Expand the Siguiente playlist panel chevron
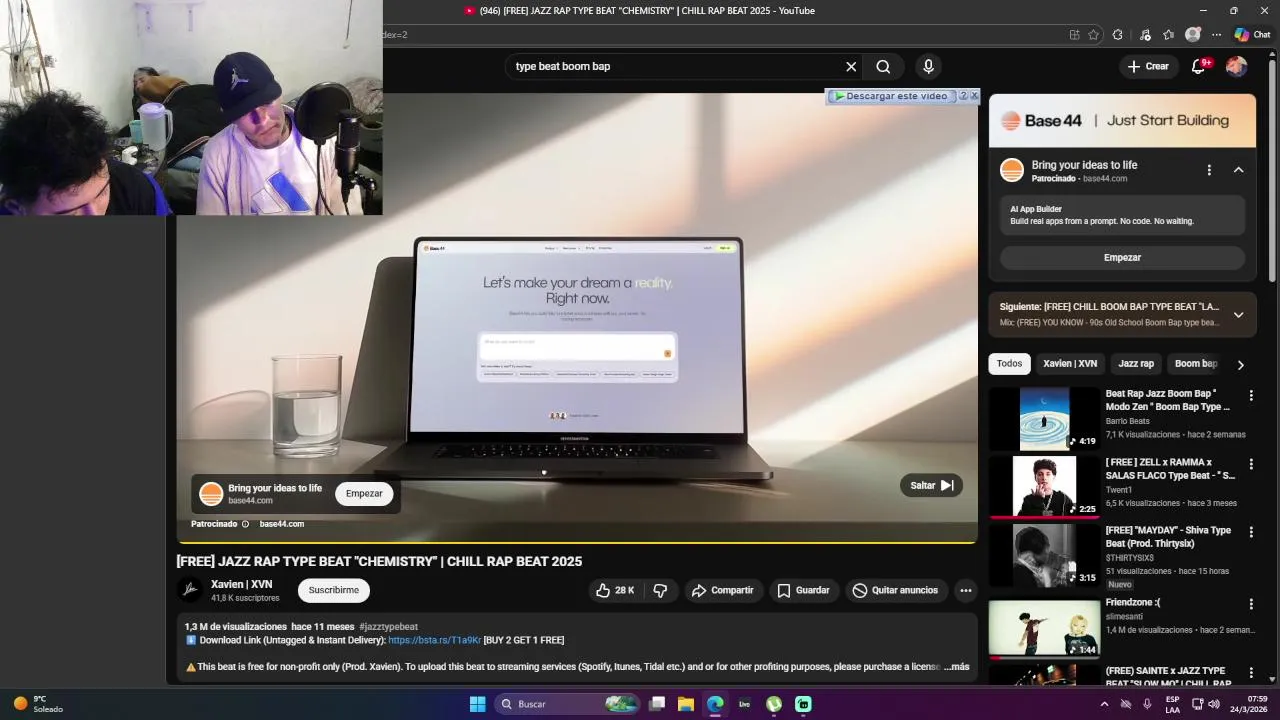Viewport: 1280px width, 720px height. pyautogui.click(x=1238, y=315)
